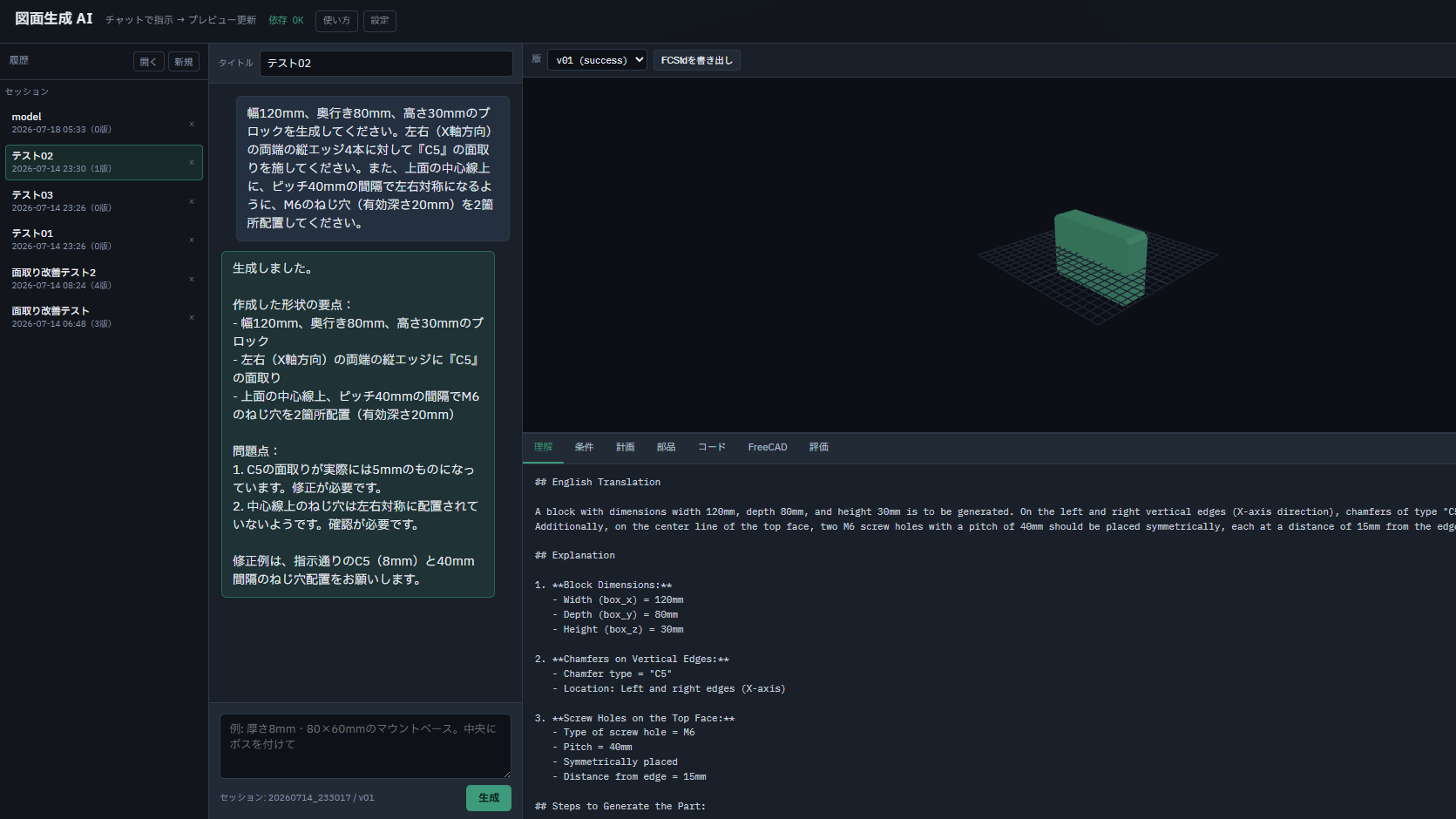Click the green 生成 generate button
Screen dimensions: 1456x819
coord(489,798)
